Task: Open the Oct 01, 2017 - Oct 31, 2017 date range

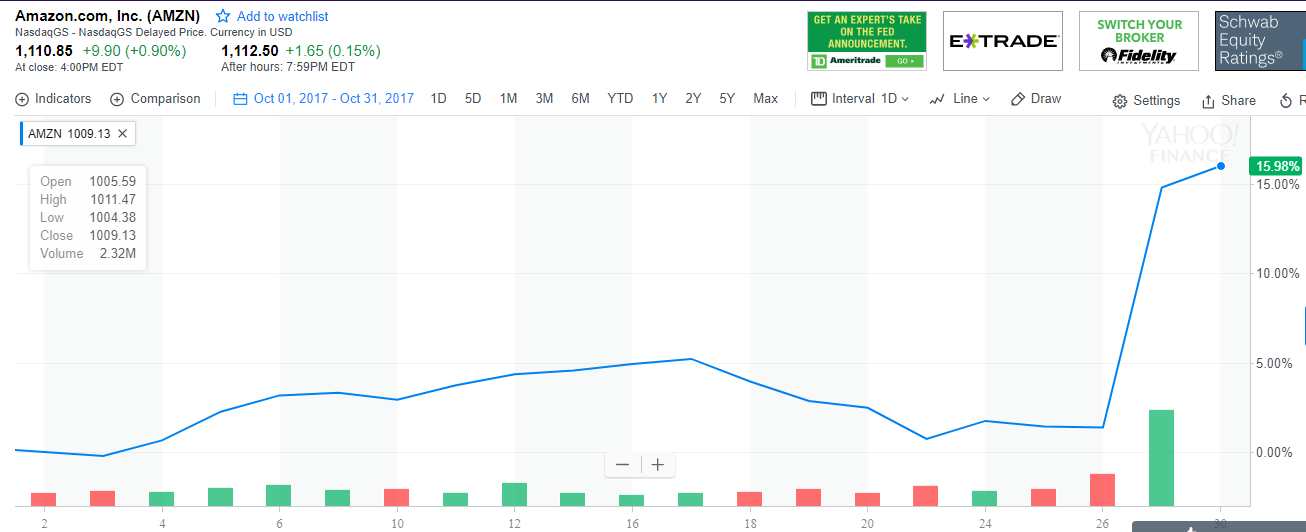Action: coord(334,99)
